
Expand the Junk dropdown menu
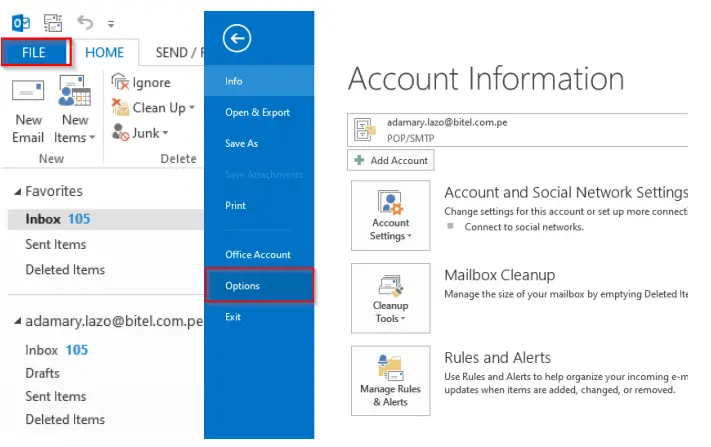[165, 132]
